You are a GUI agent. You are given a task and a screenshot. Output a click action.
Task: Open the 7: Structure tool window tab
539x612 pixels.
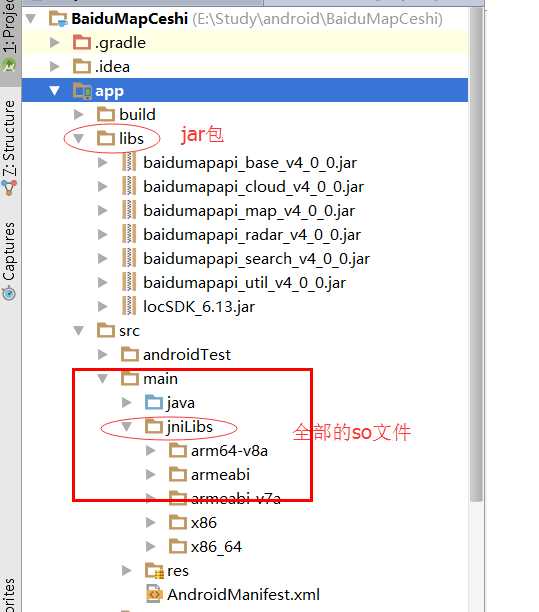[9, 147]
